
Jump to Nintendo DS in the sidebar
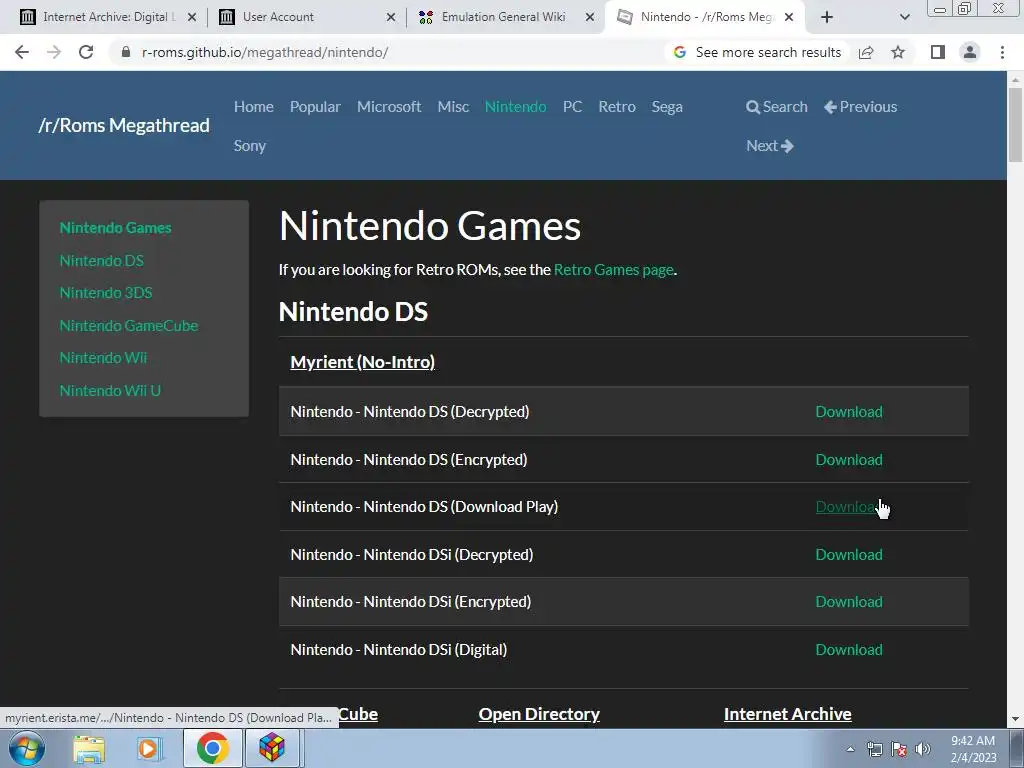coord(102,261)
